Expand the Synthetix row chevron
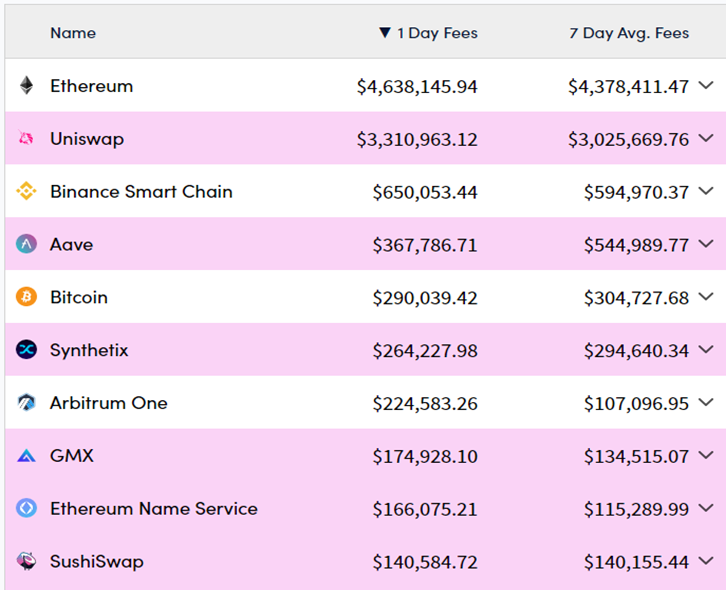 [x=706, y=350]
